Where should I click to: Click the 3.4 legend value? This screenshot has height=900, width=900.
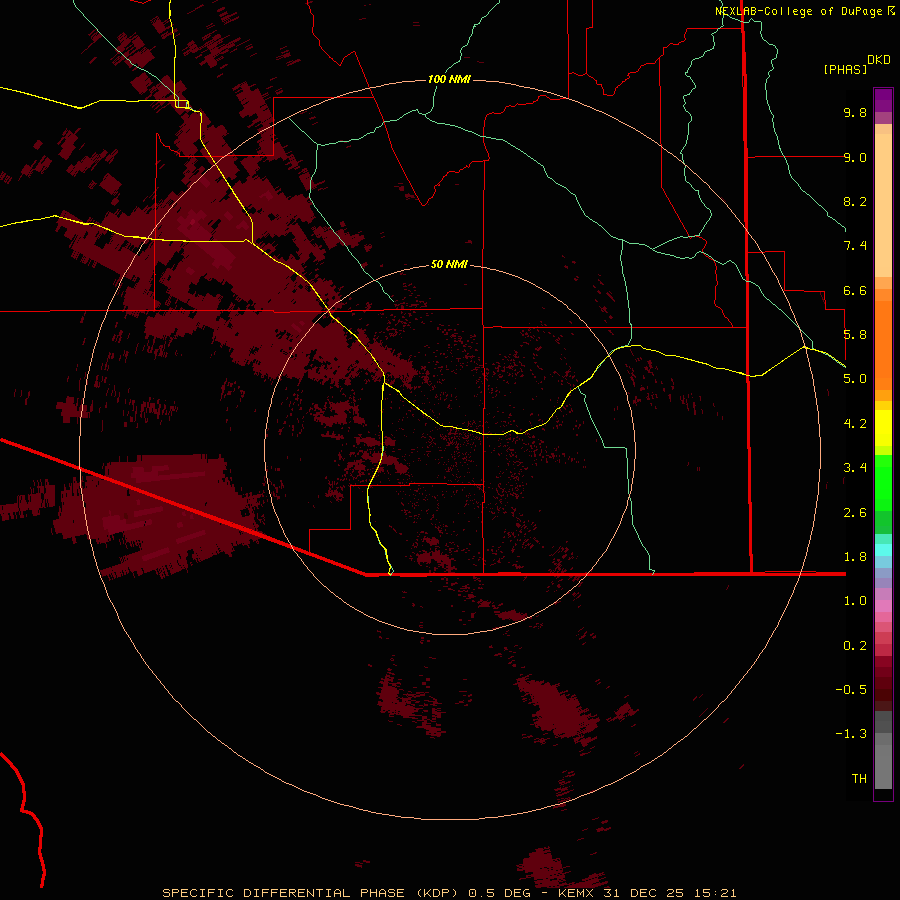[x=855, y=468]
